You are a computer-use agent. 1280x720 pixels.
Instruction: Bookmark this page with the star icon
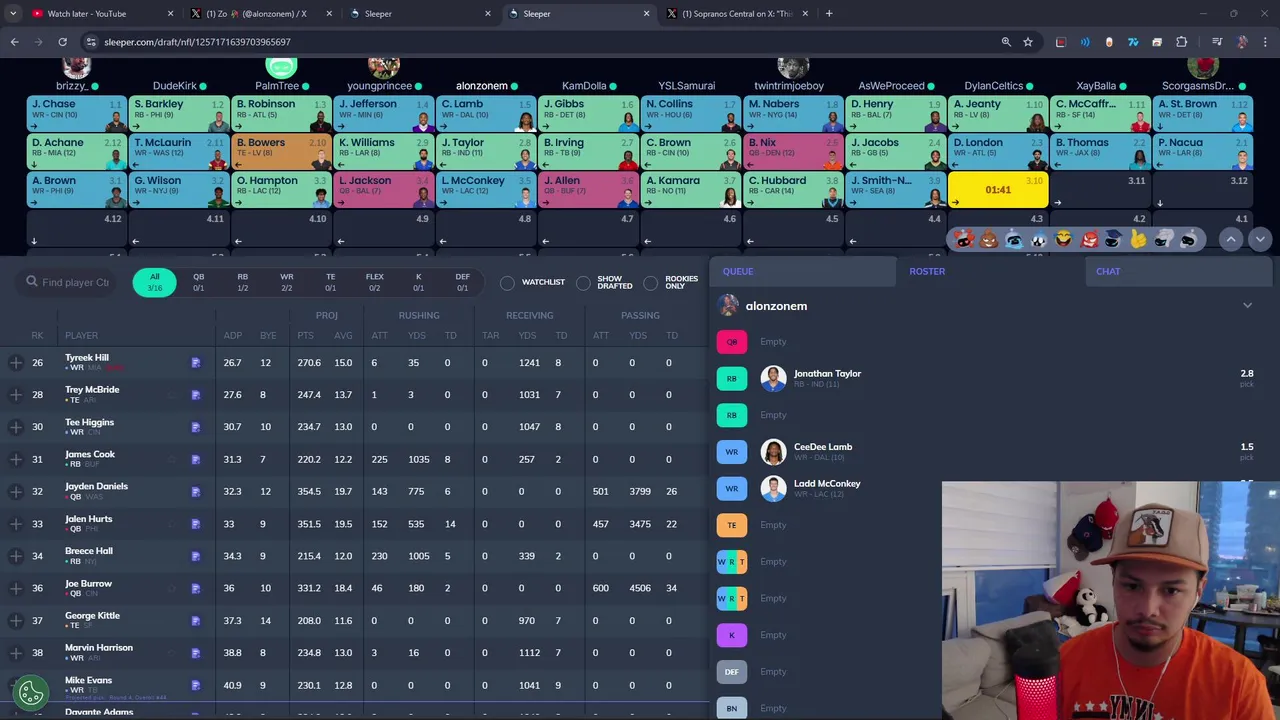(1028, 42)
